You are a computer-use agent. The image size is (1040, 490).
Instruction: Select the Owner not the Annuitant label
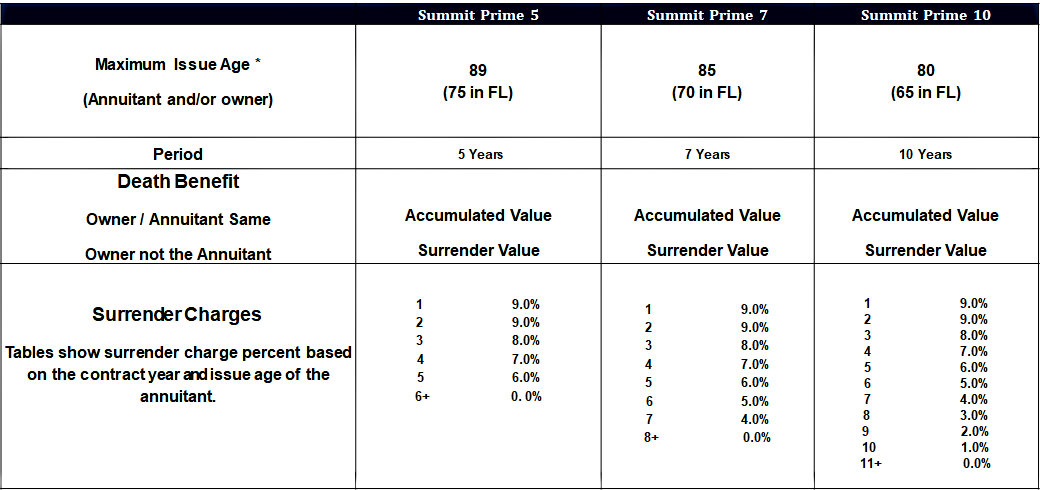pyautogui.click(x=178, y=254)
